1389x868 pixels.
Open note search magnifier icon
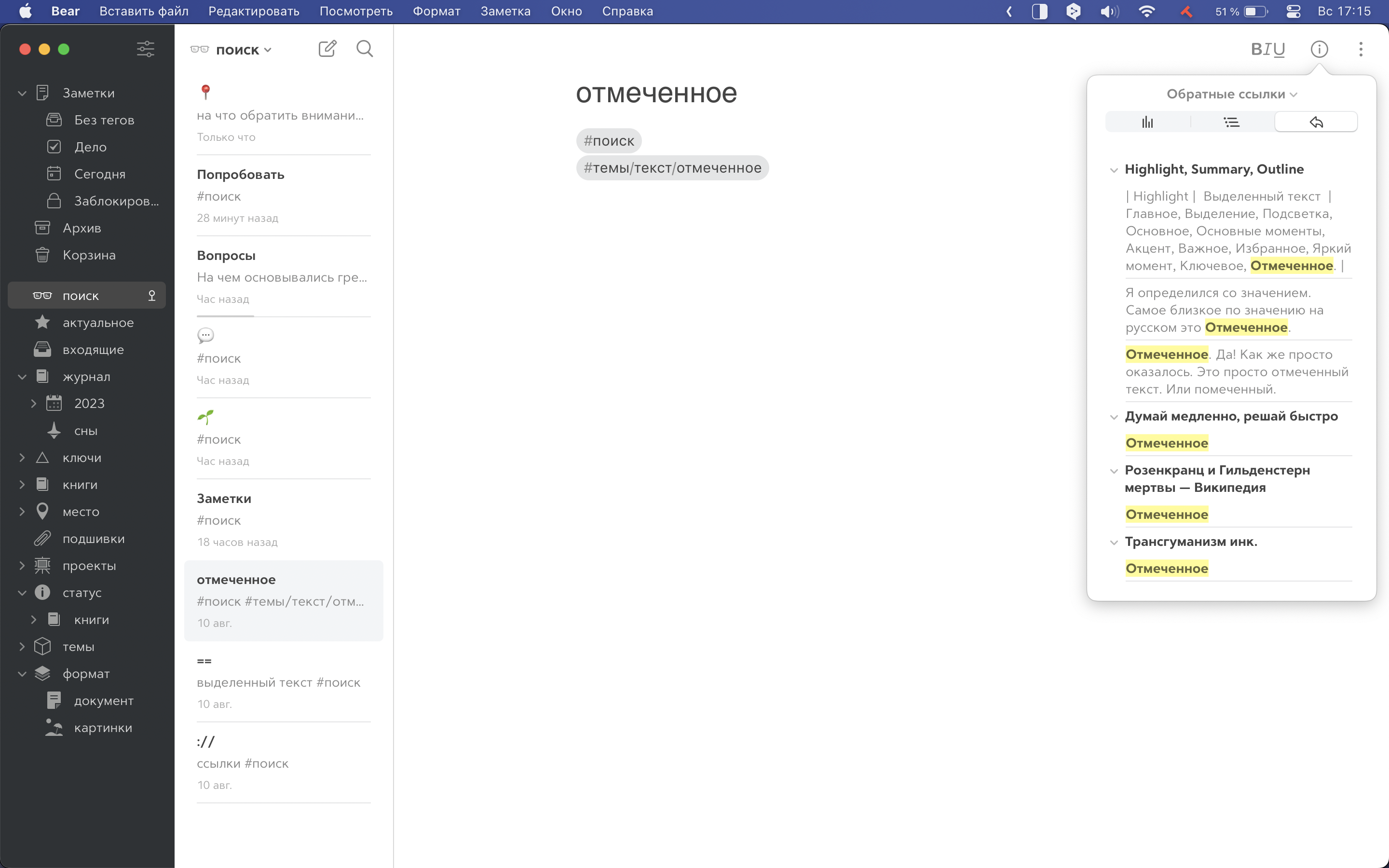pyautogui.click(x=365, y=49)
